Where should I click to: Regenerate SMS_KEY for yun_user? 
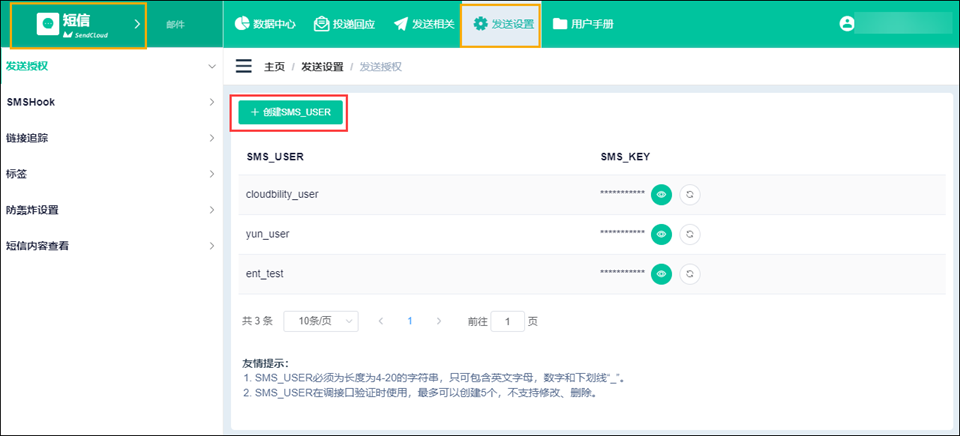[x=689, y=234]
